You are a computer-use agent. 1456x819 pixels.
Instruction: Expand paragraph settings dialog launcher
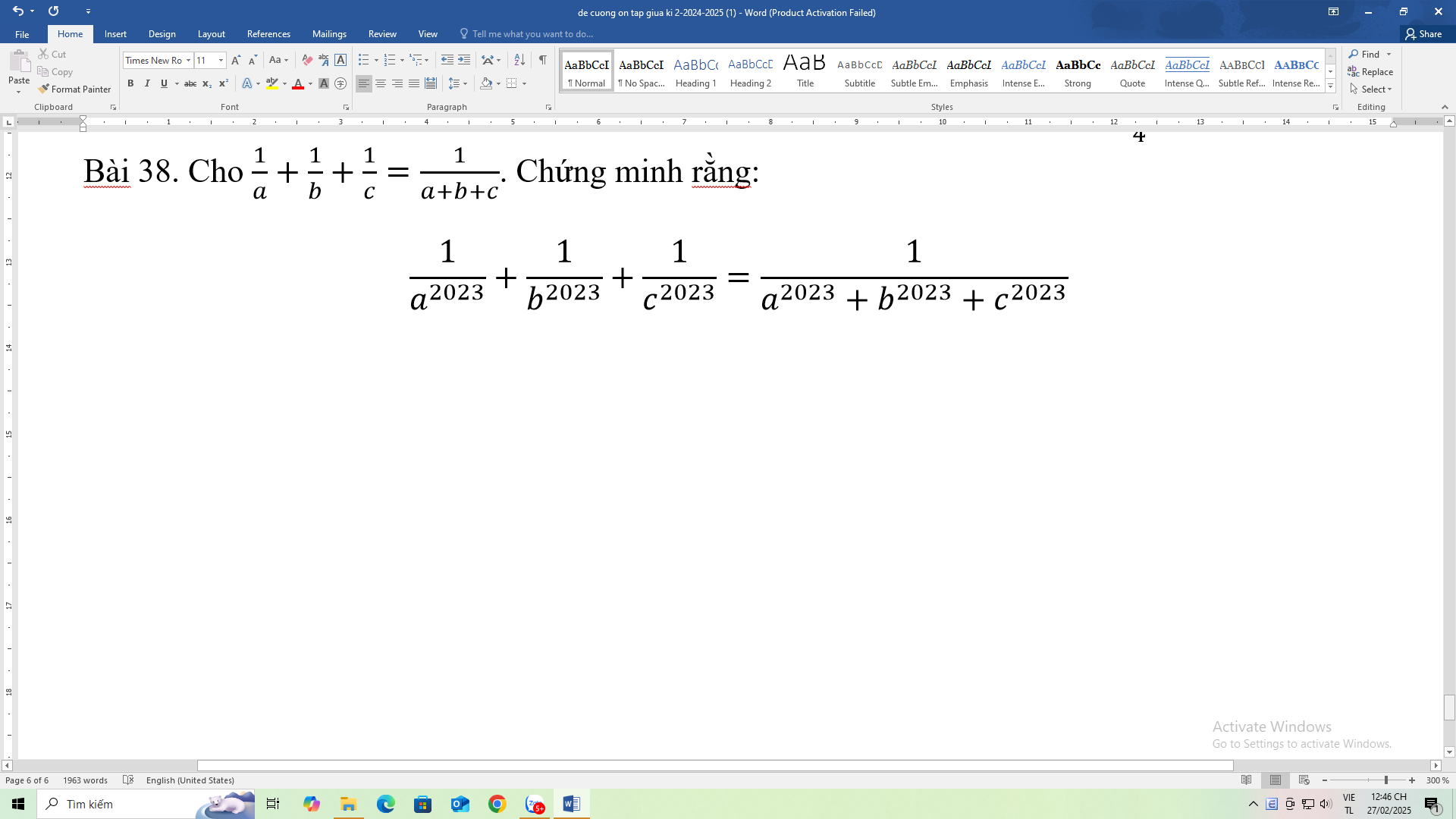coord(548,108)
